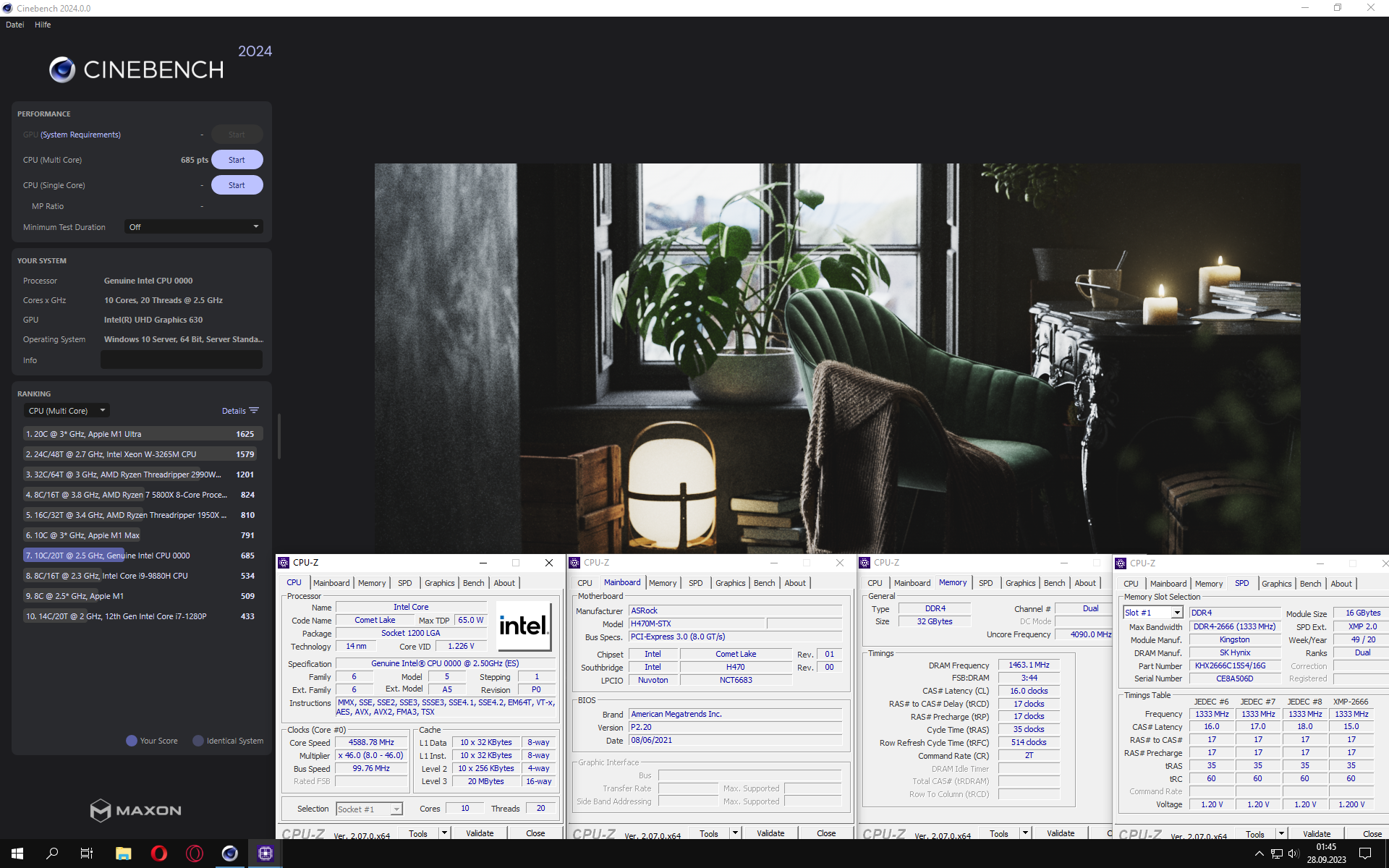The height and width of the screenshot is (868, 1389).
Task: Click the Intel logo in CPU-Z
Action: click(x=524, y=626)
